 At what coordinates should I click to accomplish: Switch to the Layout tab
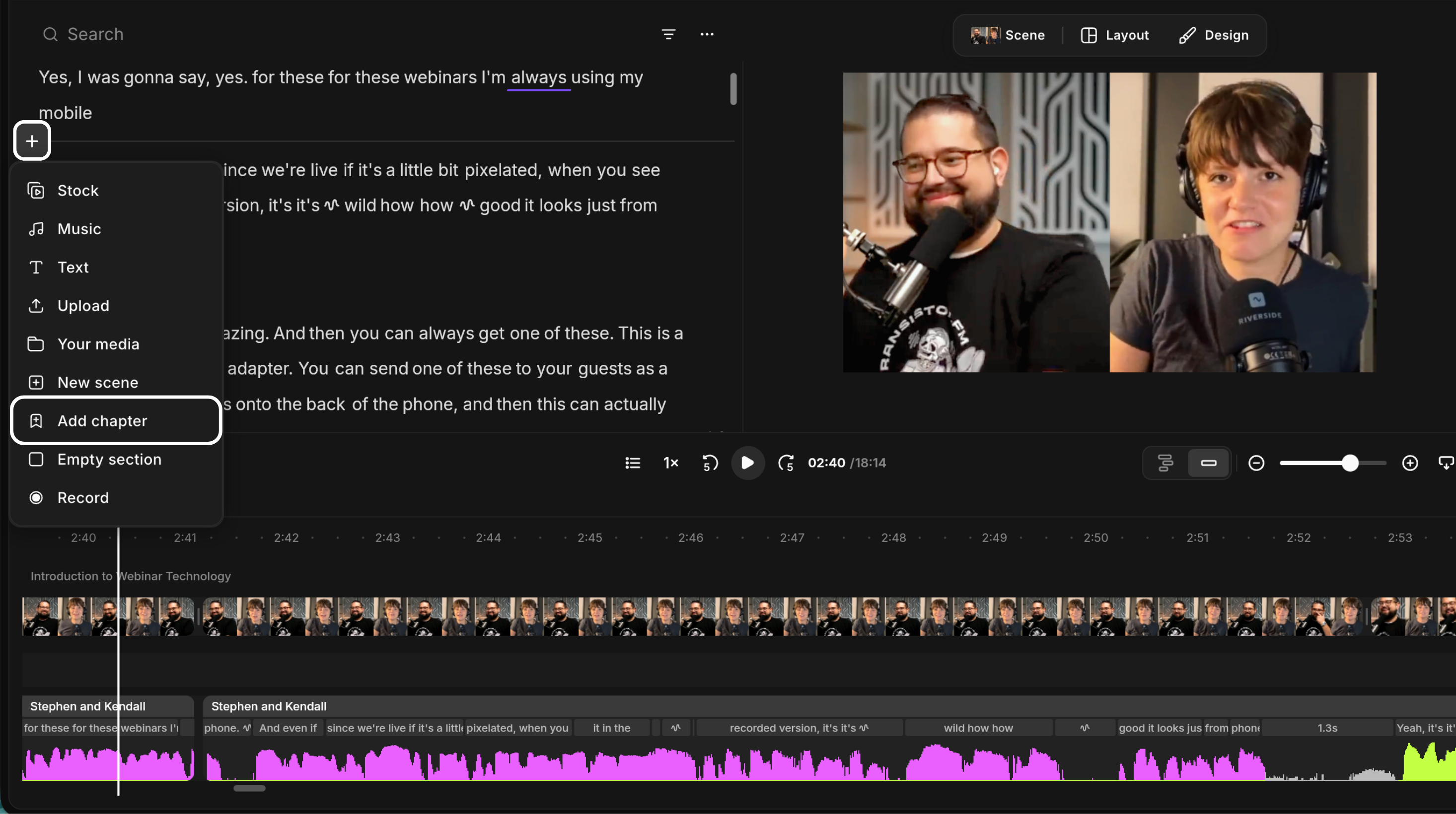click(x=1115, y=35)
